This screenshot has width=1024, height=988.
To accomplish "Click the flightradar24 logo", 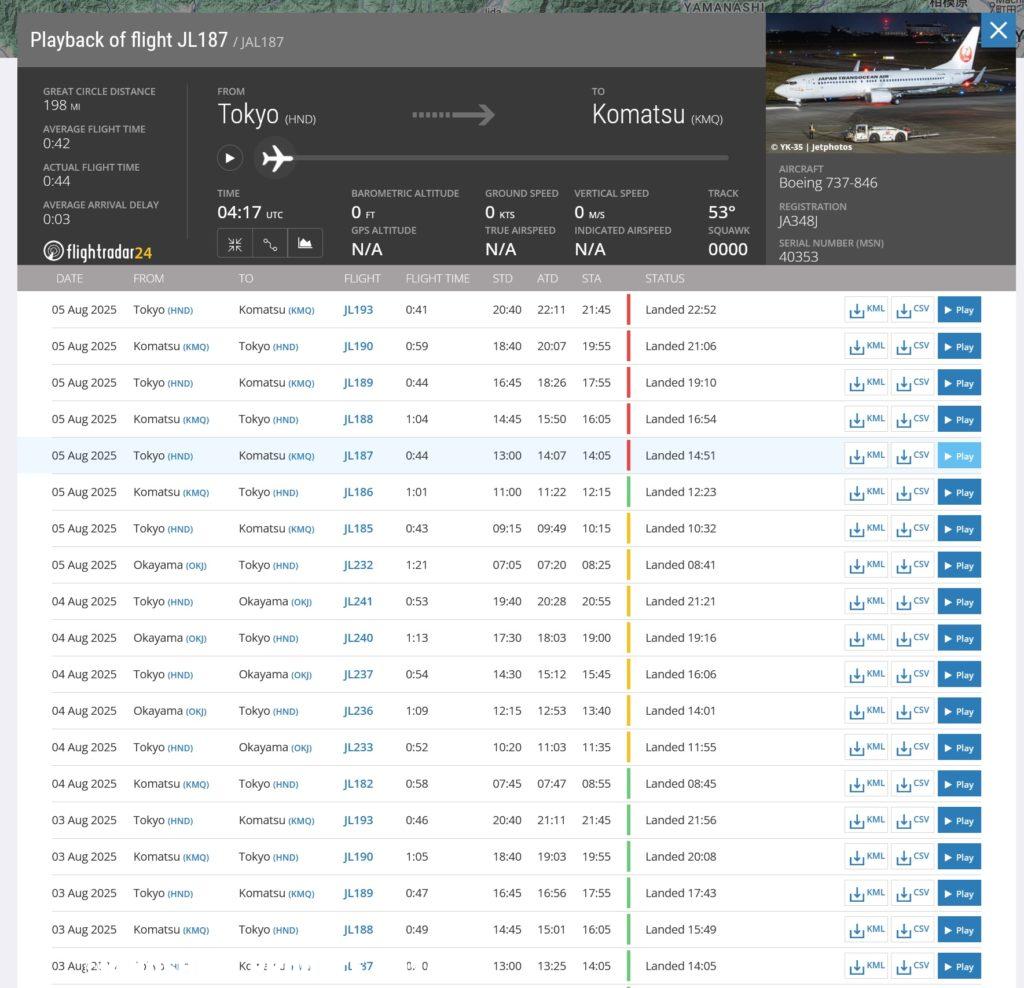I will click(x=98, y=251).
